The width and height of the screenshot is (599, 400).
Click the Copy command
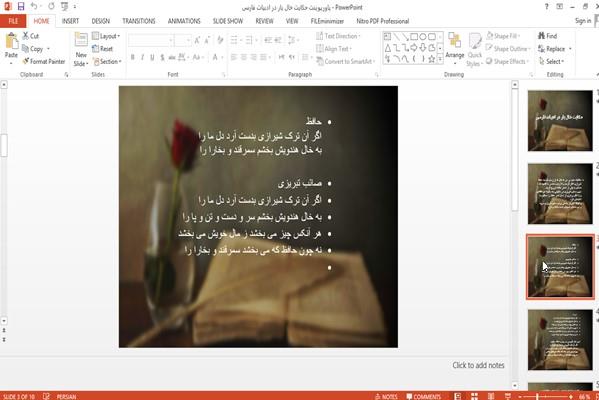[x=32, y=49]
